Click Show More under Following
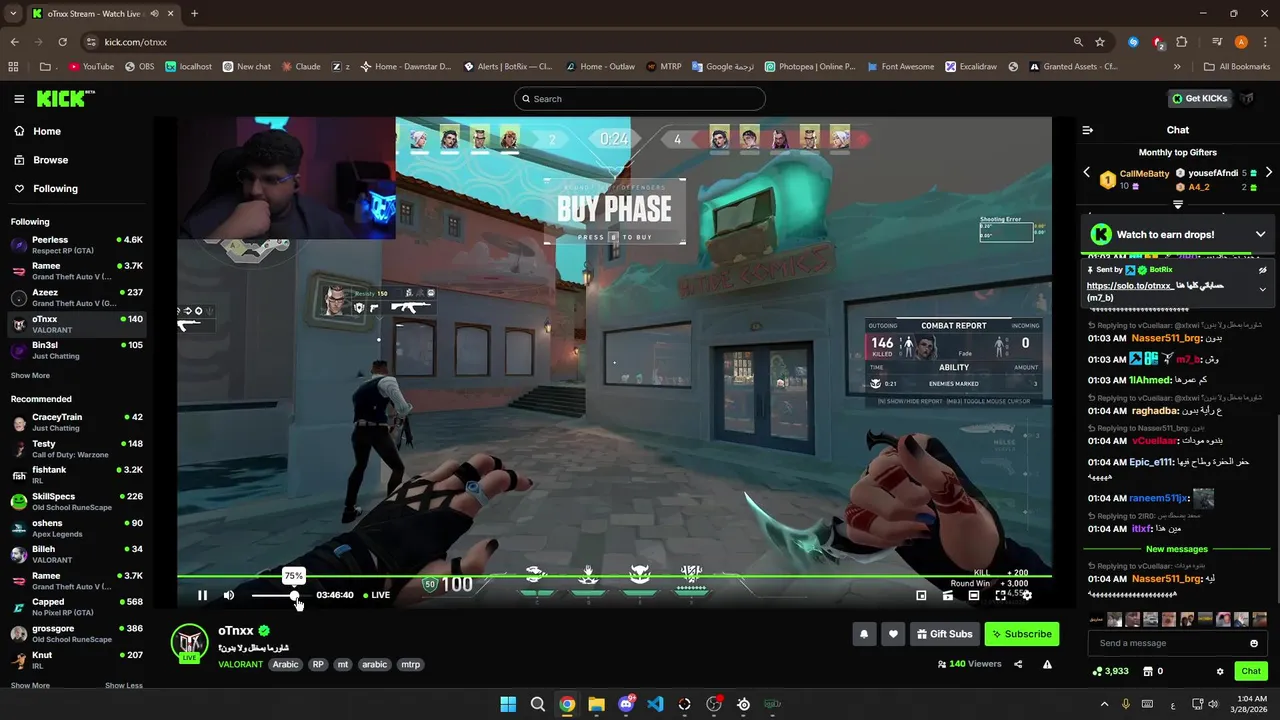 click(30, 376)
